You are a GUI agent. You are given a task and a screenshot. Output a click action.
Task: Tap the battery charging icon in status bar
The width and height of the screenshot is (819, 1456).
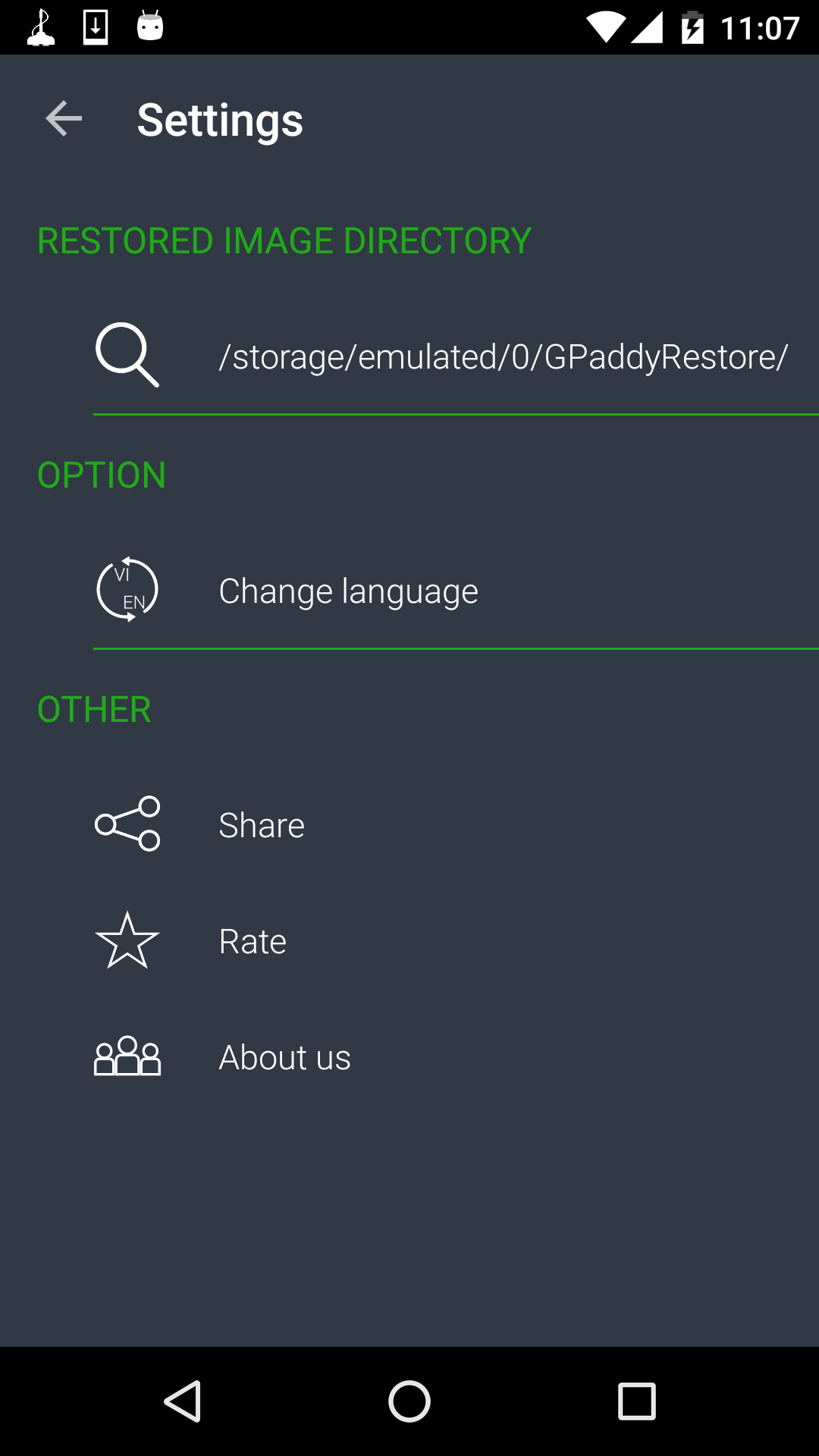(692, 28)
